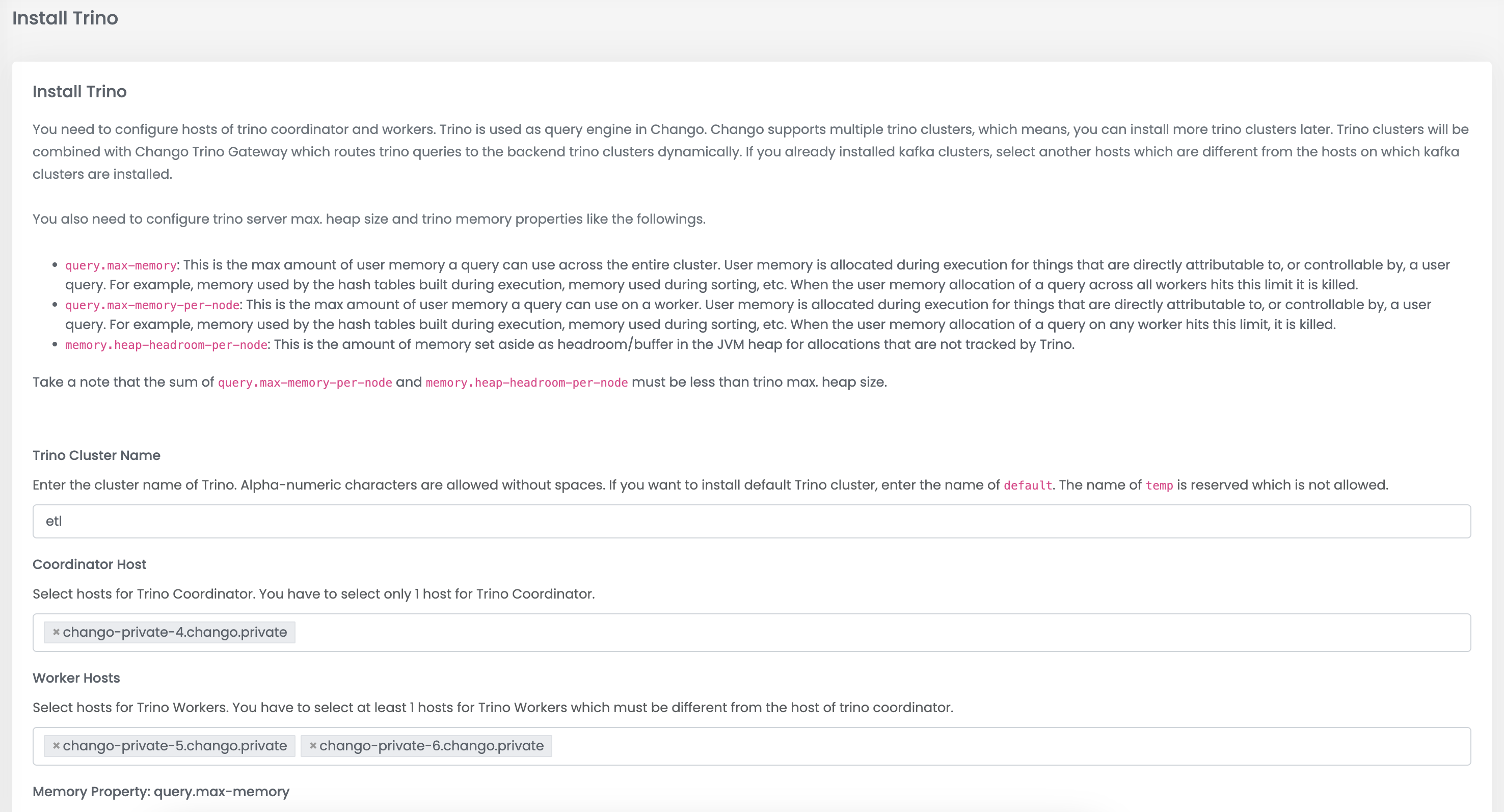This screenshot has height=812, width=1504.
Task: Click the Trino Cluster Name label
Action: [96, 455]
